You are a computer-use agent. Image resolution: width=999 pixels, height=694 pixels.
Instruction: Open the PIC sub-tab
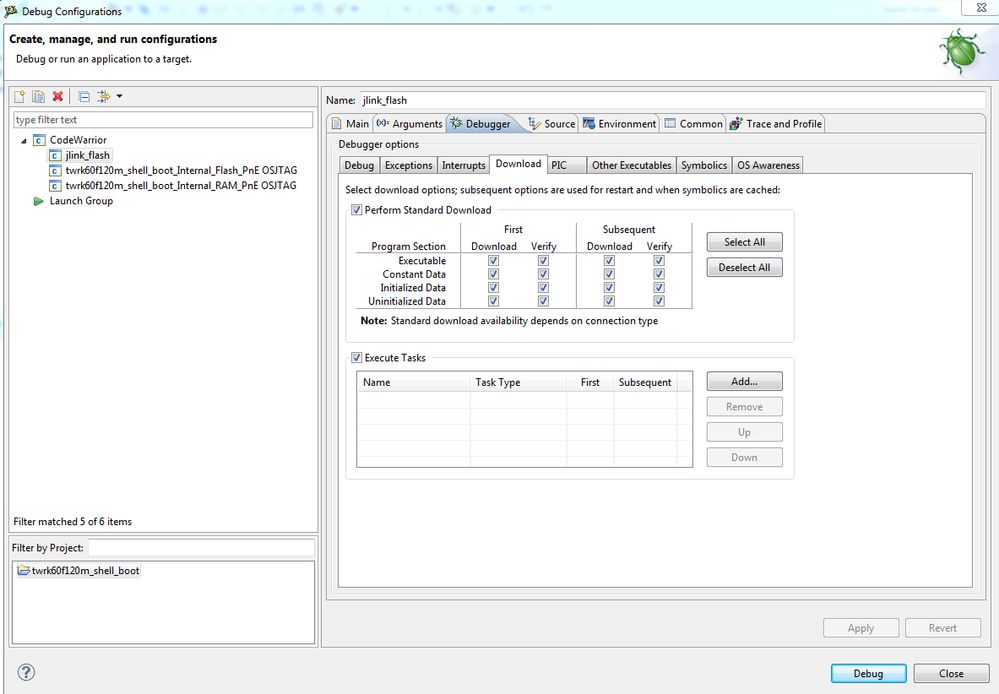click(x=567, y=165)
